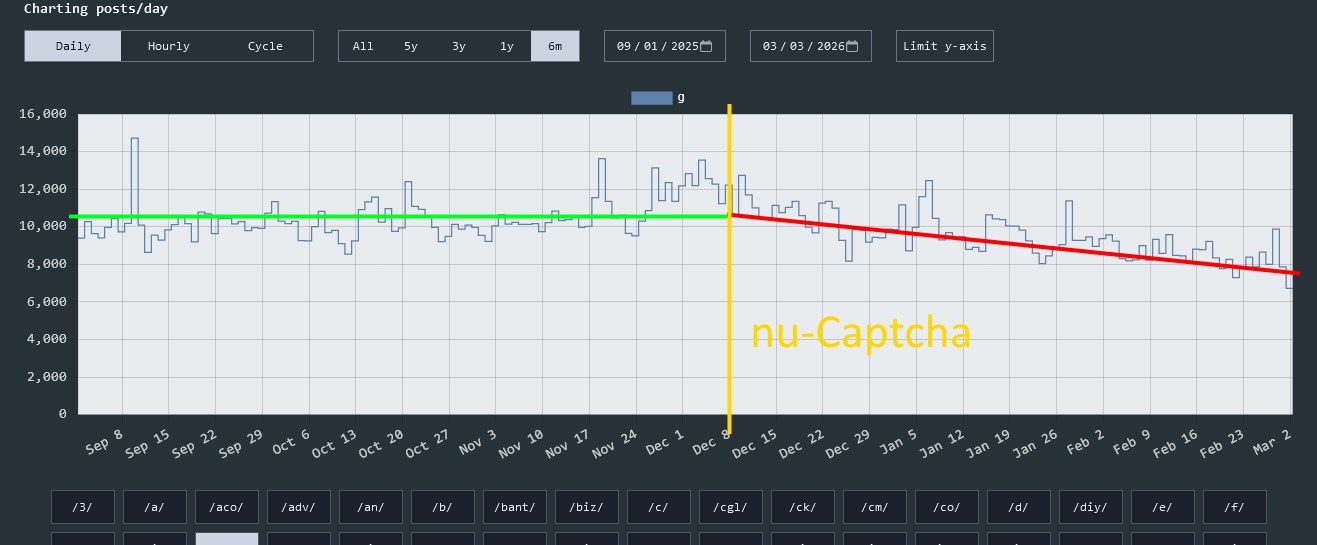
Task: Toggle the Limit y-axis button
Action: click(x=945, y=46)
